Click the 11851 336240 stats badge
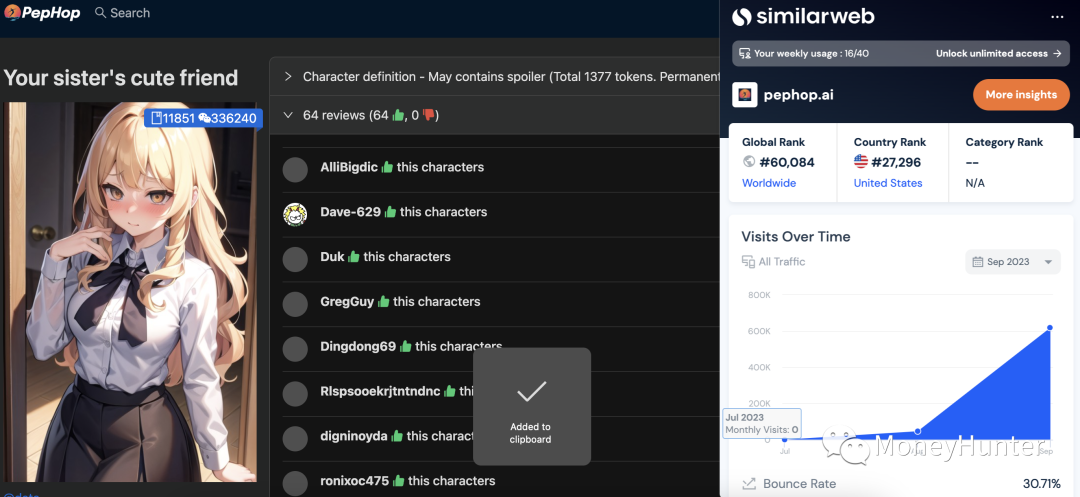Viewport: 1080px width, 497px height. 203,118
